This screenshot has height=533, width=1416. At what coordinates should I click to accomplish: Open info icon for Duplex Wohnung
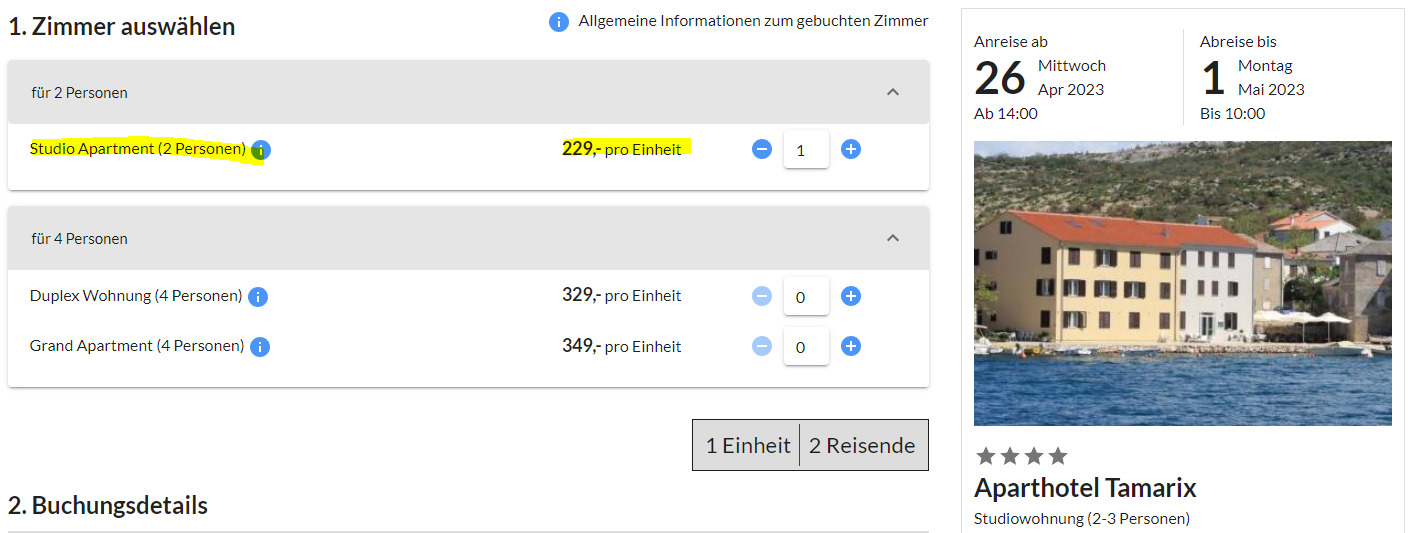258,297
